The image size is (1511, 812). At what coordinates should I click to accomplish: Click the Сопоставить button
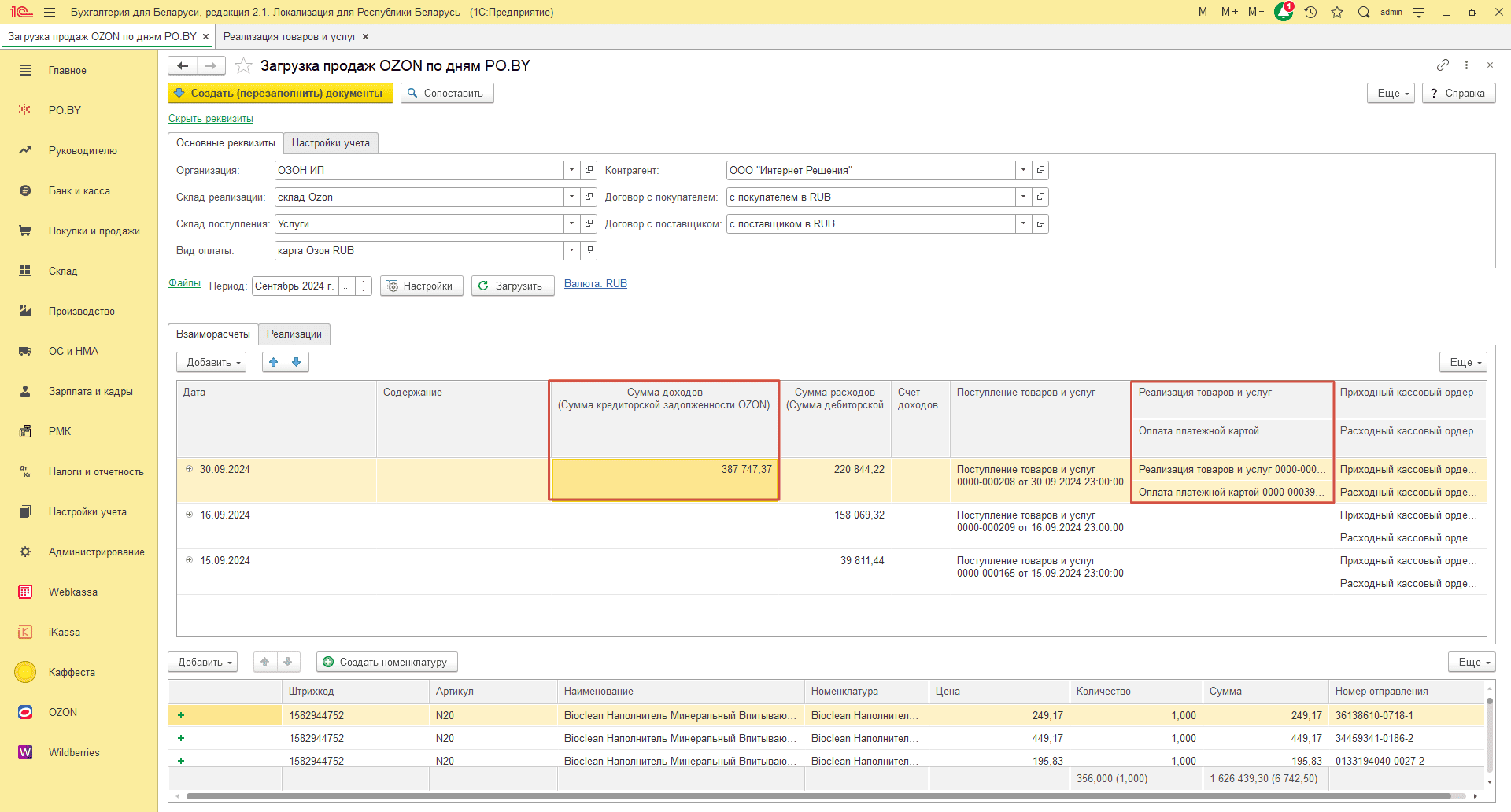447,94
